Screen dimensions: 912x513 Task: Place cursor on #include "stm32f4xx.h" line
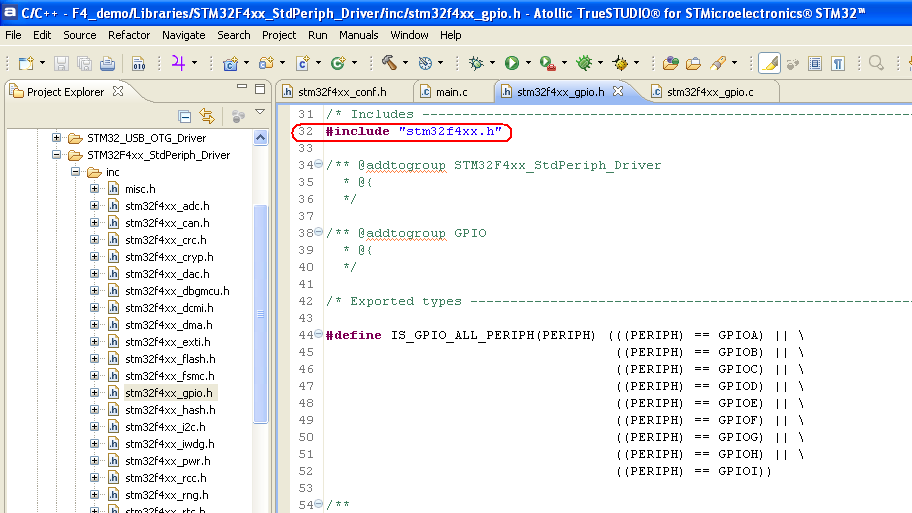(x=414, y=131)
